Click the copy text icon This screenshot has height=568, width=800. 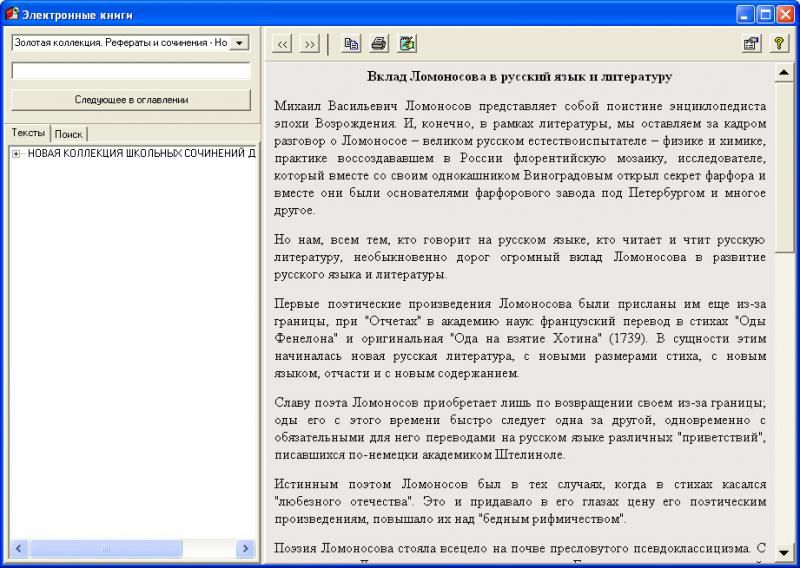coord(351,44)
